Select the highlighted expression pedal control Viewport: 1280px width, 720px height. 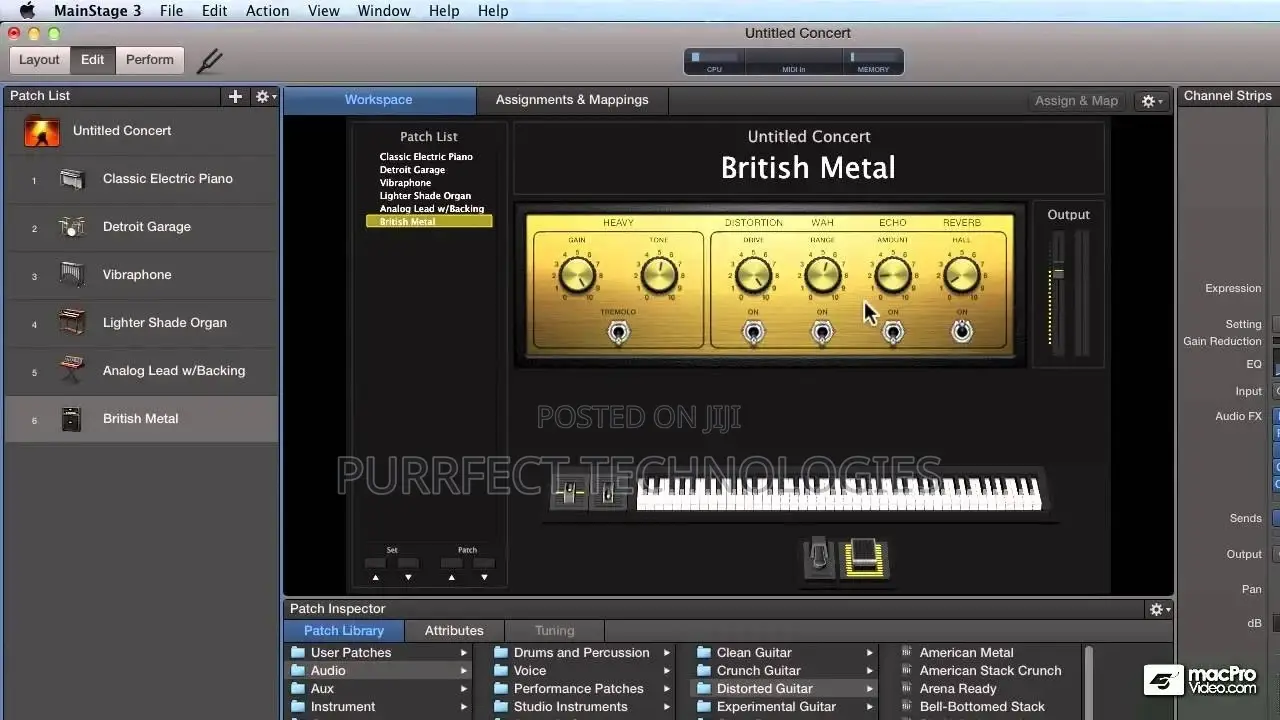click(x=863, y=559)
